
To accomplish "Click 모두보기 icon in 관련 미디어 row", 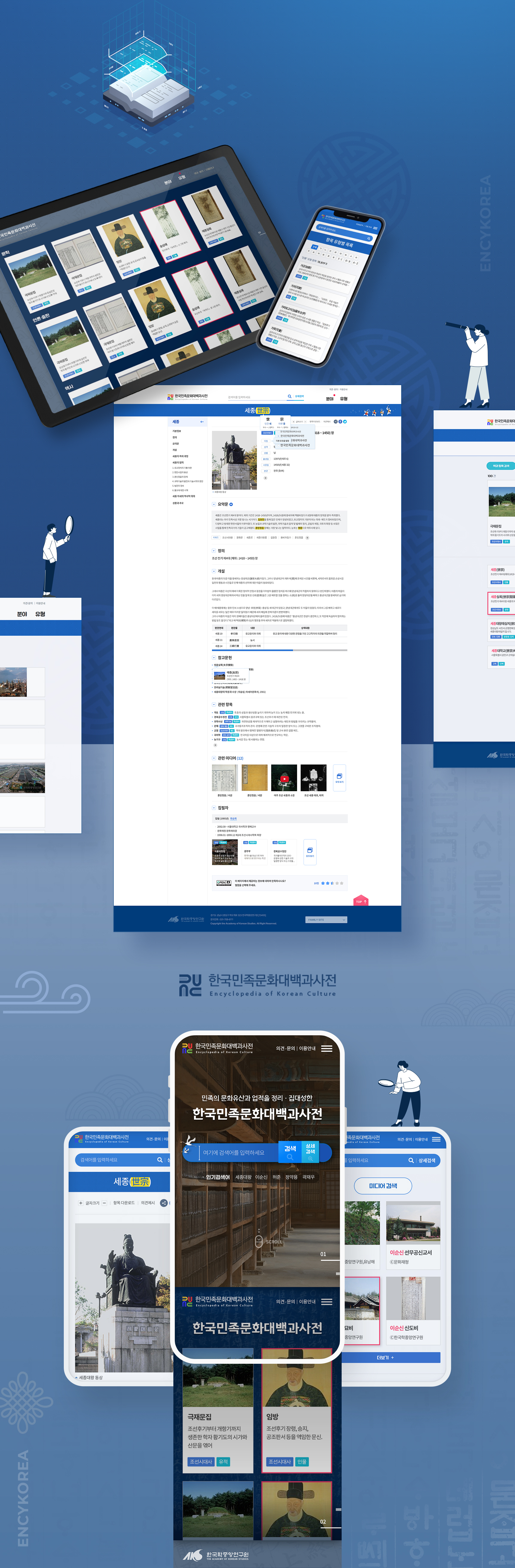I will 340,778.
